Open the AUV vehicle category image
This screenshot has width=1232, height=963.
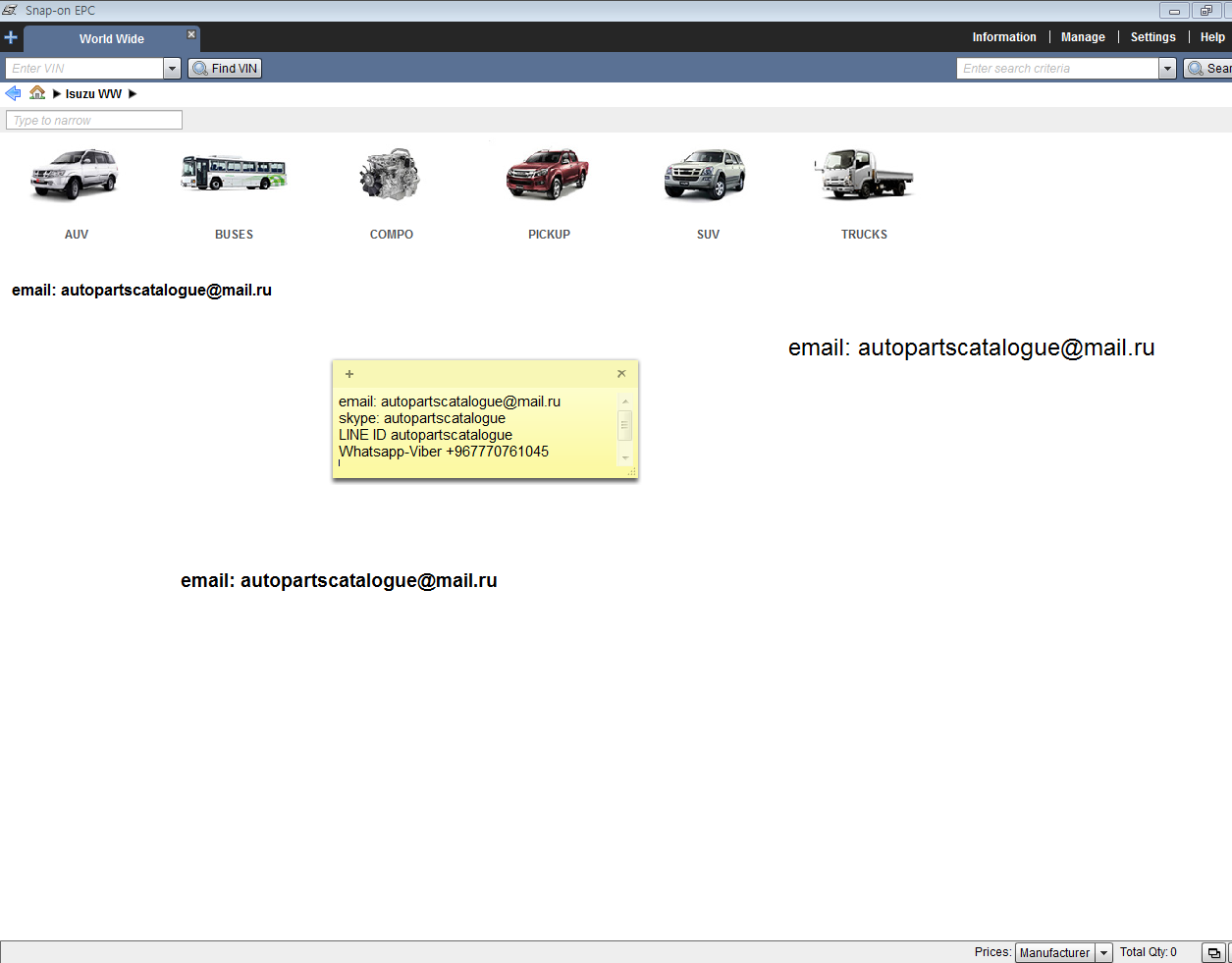76,175
